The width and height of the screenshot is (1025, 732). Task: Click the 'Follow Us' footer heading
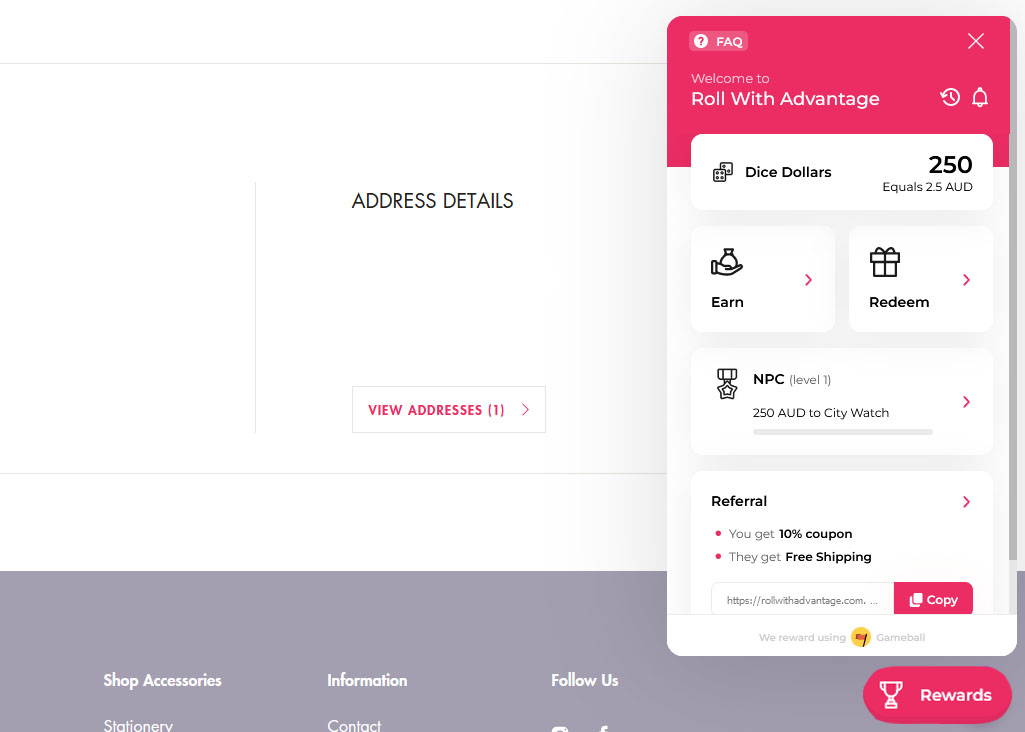pyautogui.click(x=584, y=680)
